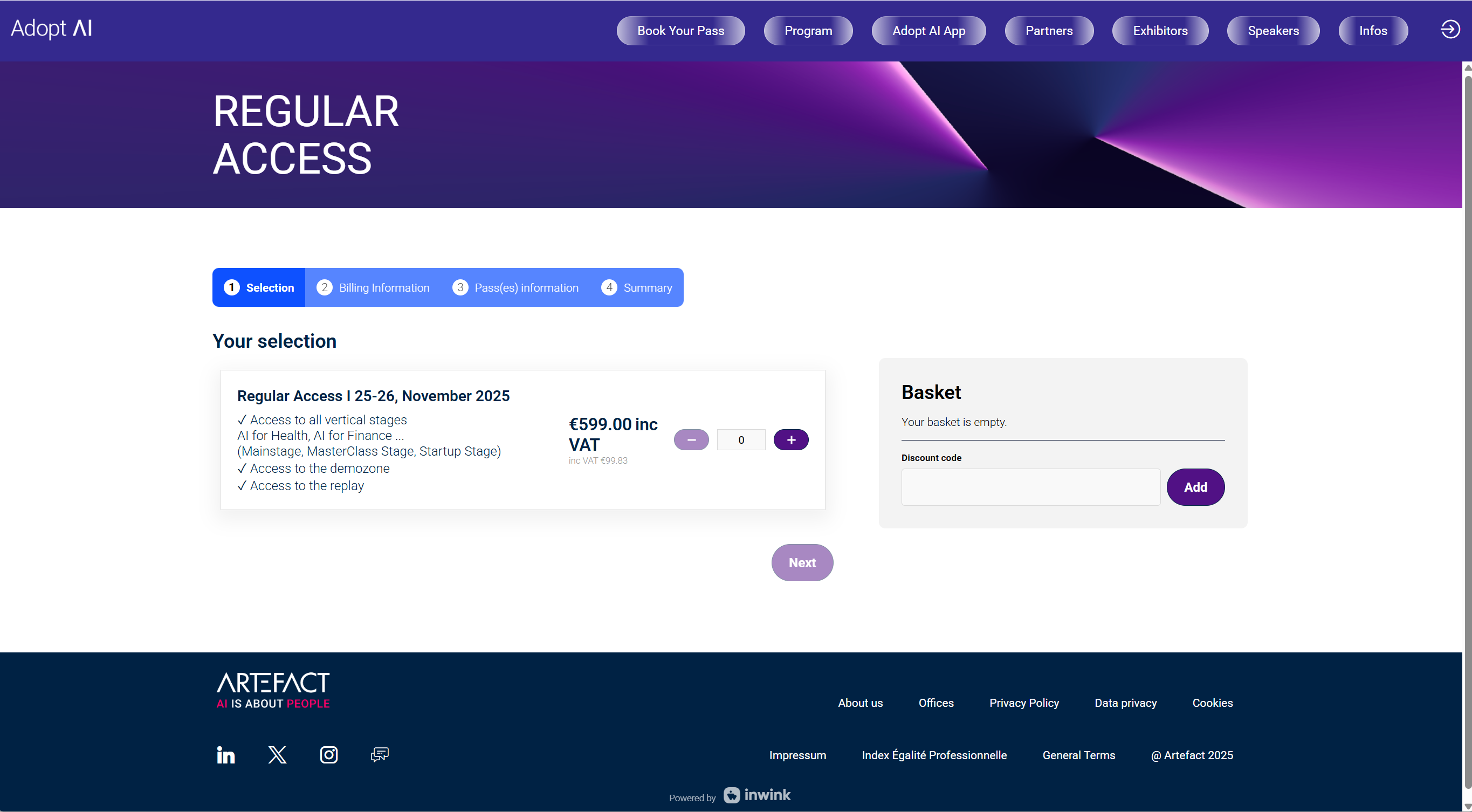Open the X (Twitter) social link

[x=277, y=755]
